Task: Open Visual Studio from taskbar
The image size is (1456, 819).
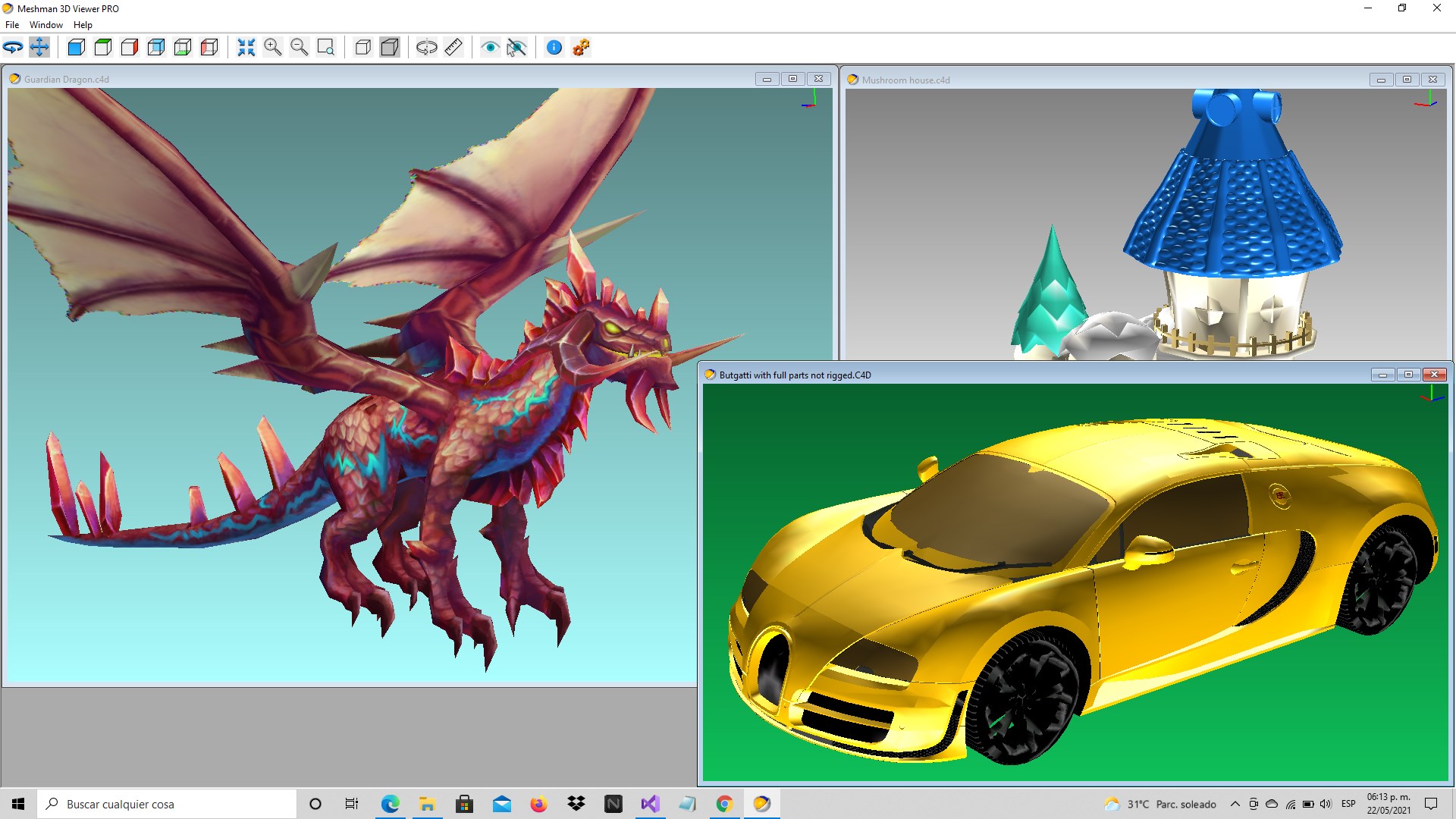Action: (651, 804)
